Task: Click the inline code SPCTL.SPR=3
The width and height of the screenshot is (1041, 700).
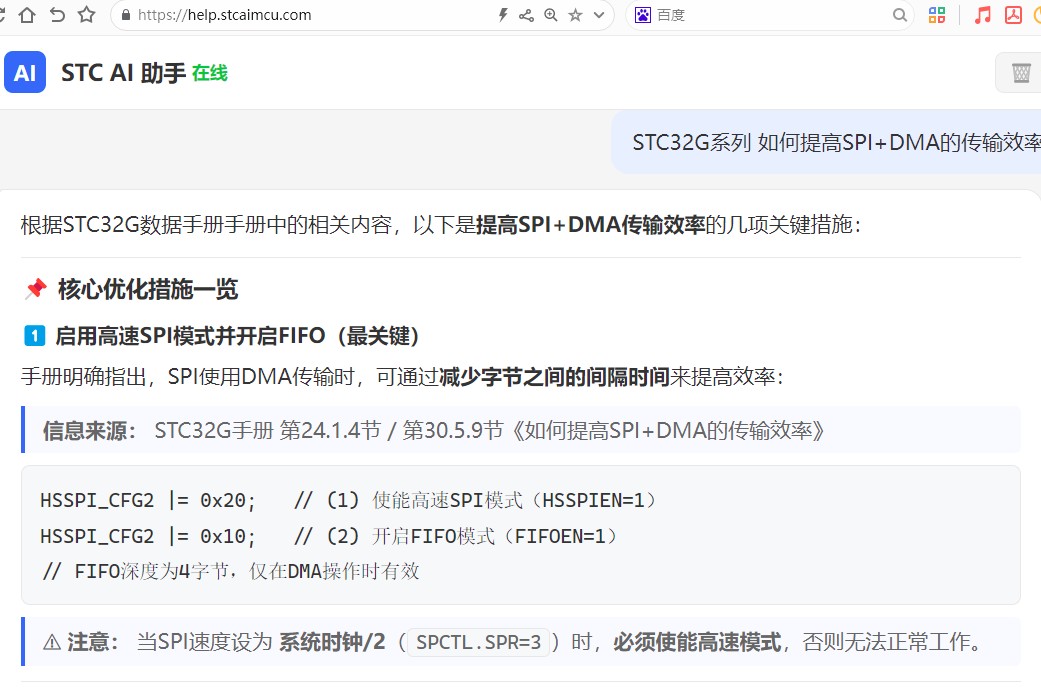Action: click(478, 642)
